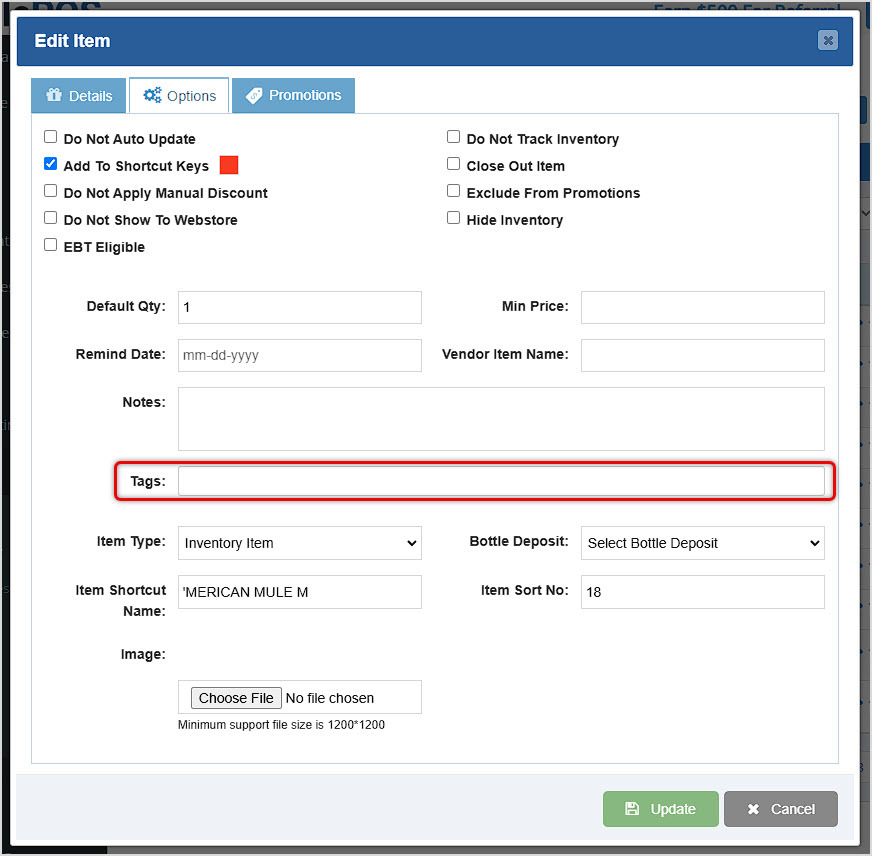
Task: Check the Hide Inventory box
Action: coord(454,219)
